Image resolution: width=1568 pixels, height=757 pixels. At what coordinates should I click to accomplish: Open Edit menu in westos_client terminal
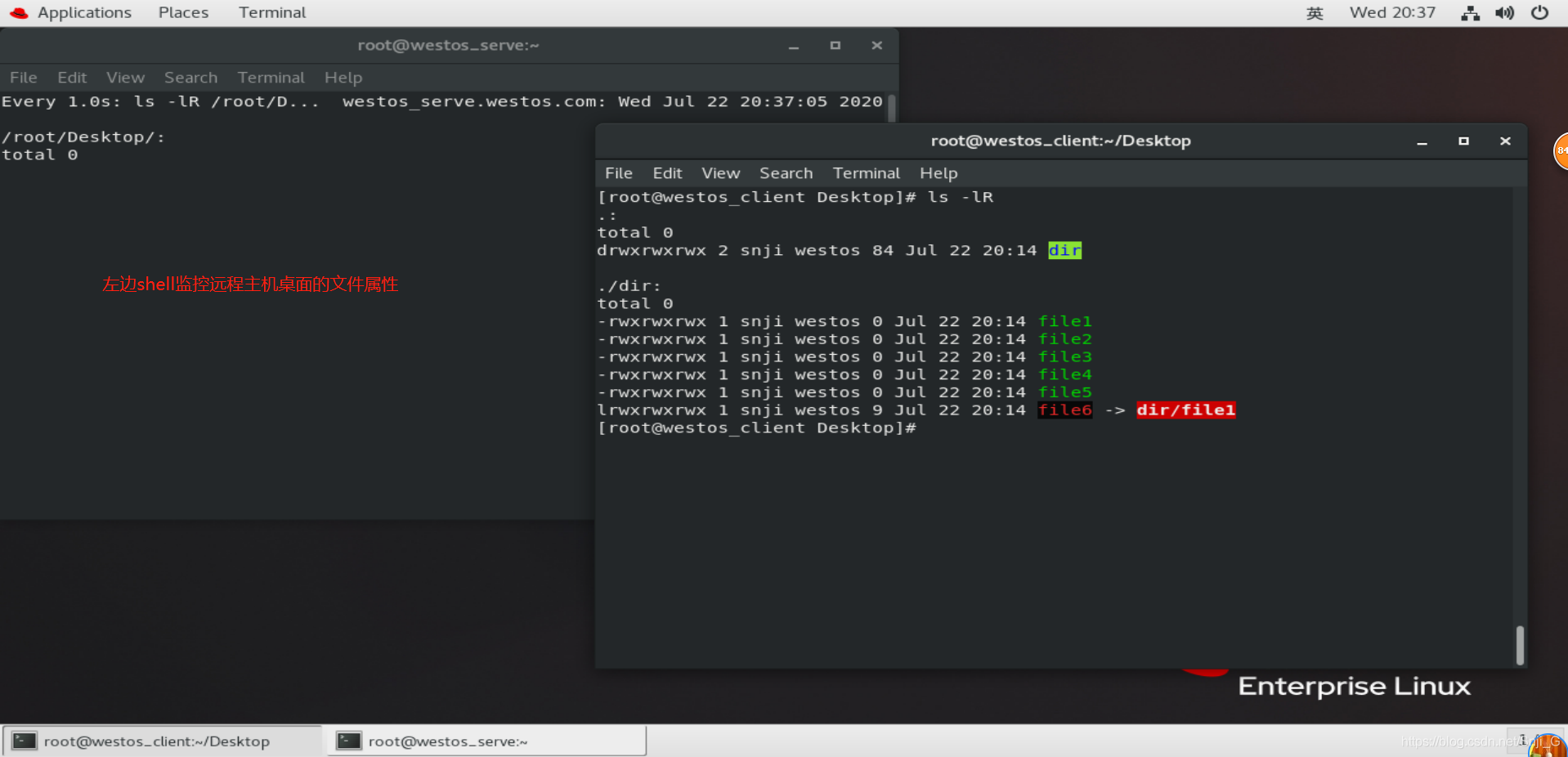(667, 173)
